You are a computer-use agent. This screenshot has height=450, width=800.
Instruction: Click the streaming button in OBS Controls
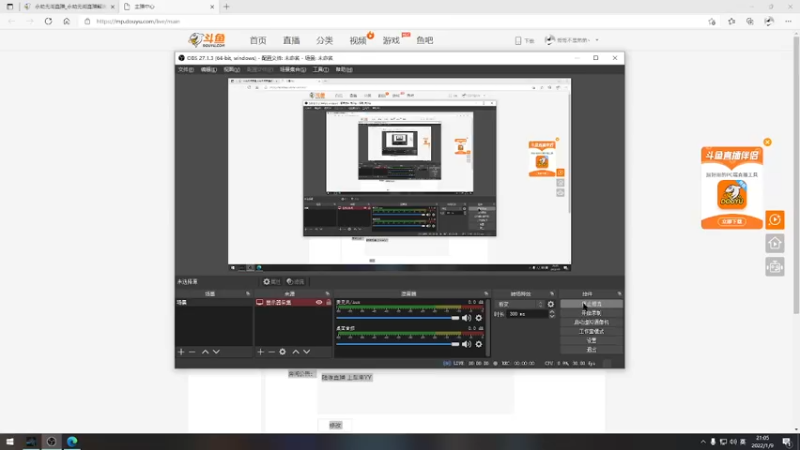click(x=591, y=304)
